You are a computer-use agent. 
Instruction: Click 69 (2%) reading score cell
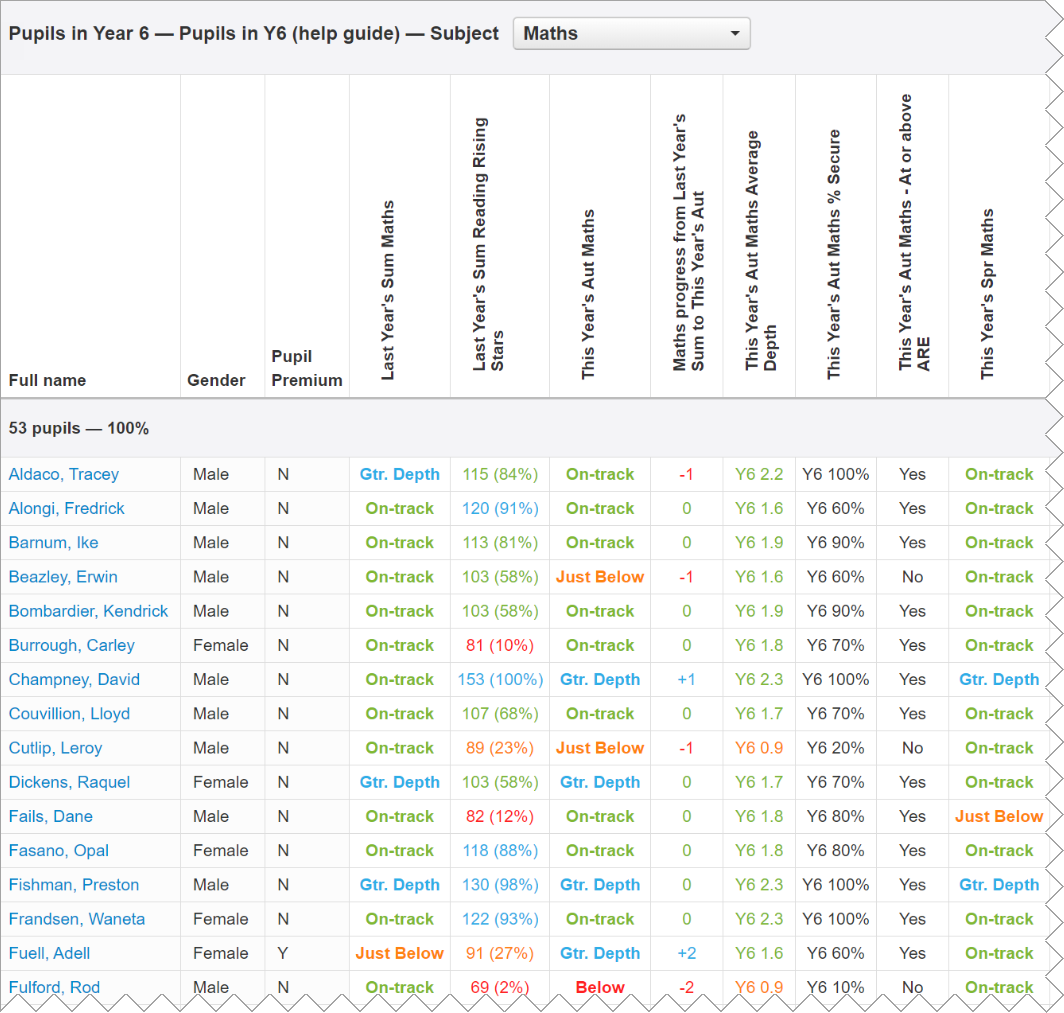(x=500, y=987)
